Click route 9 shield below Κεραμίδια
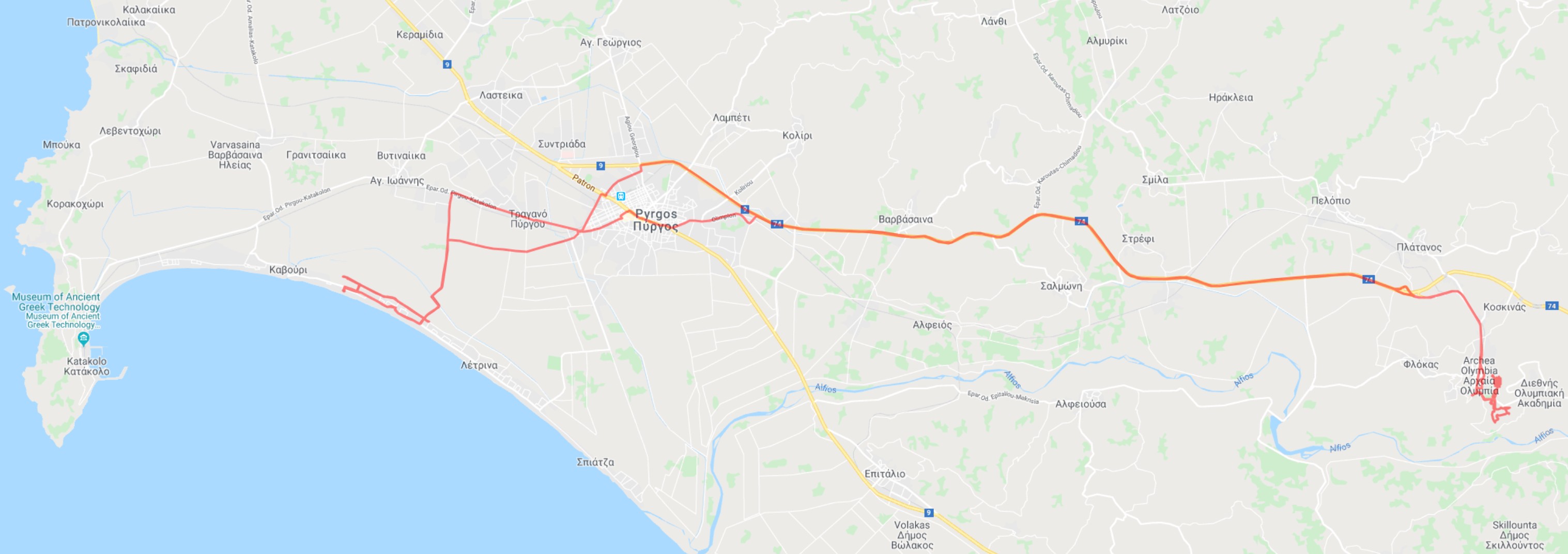 coord(447,65)
